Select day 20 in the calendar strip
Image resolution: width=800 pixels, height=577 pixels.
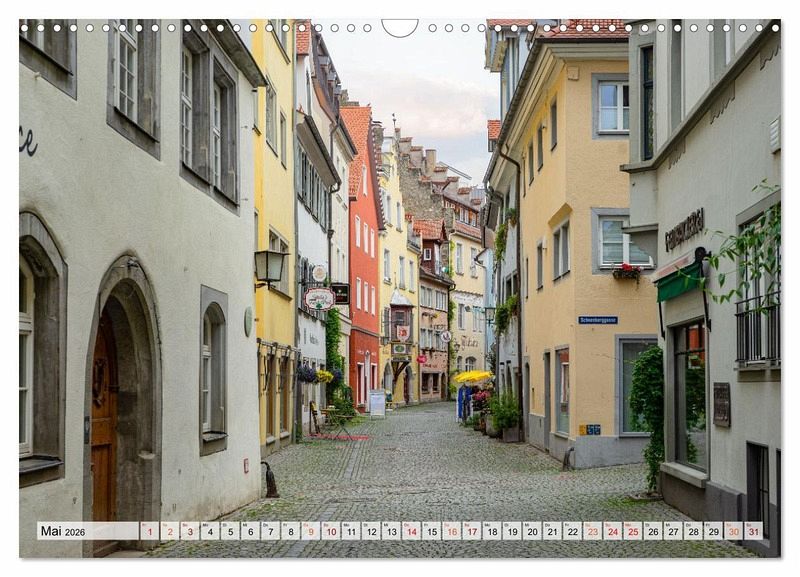pos(531,532)
